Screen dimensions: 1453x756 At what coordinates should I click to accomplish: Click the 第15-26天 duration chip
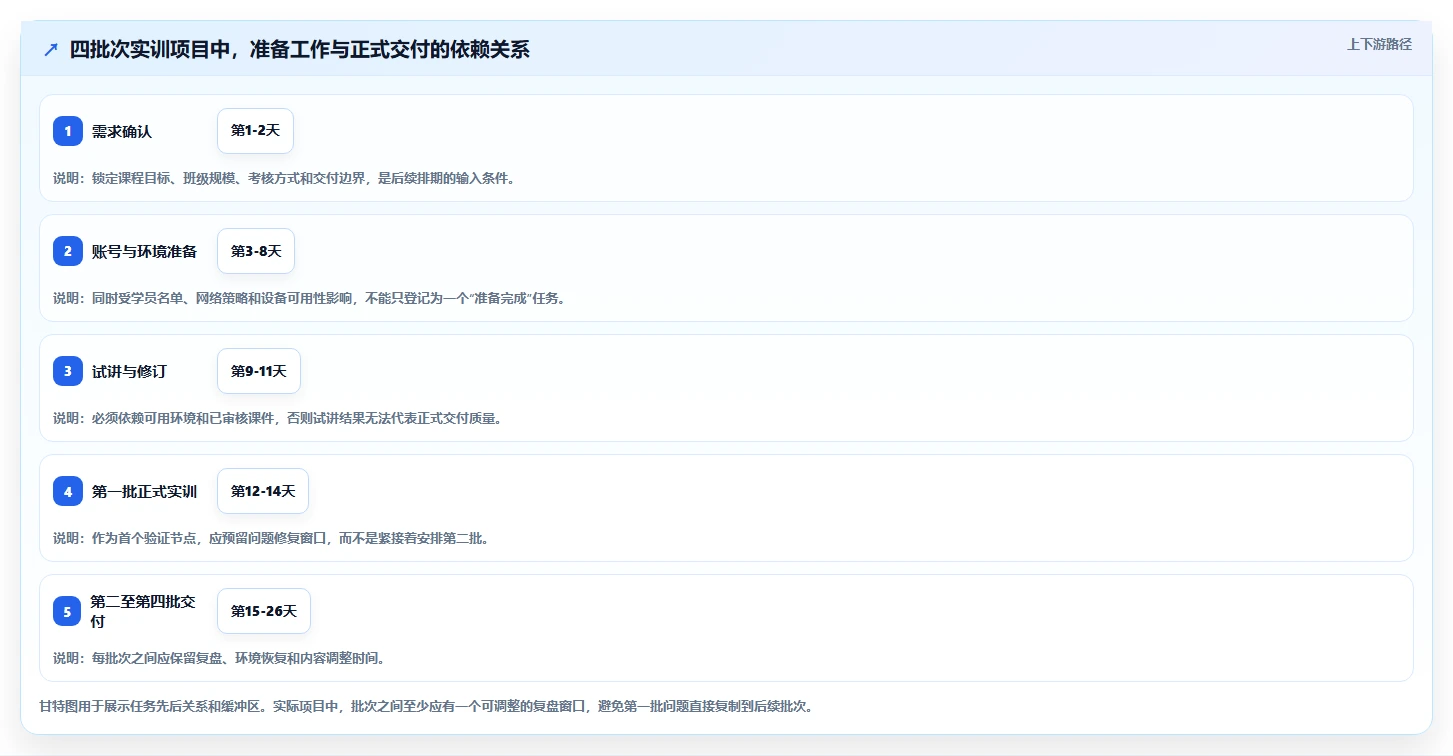click(x=264, y=611)
